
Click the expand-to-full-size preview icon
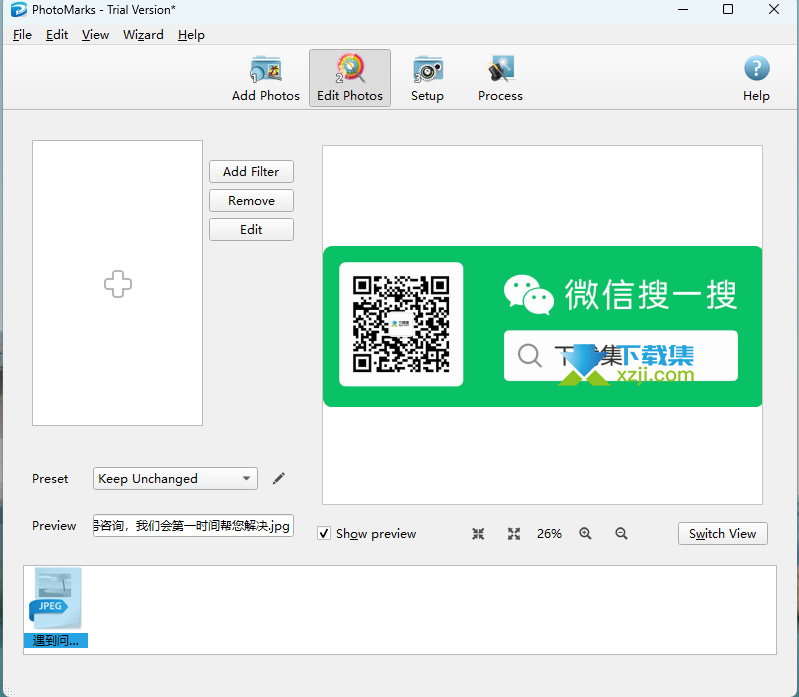(514, 533)
